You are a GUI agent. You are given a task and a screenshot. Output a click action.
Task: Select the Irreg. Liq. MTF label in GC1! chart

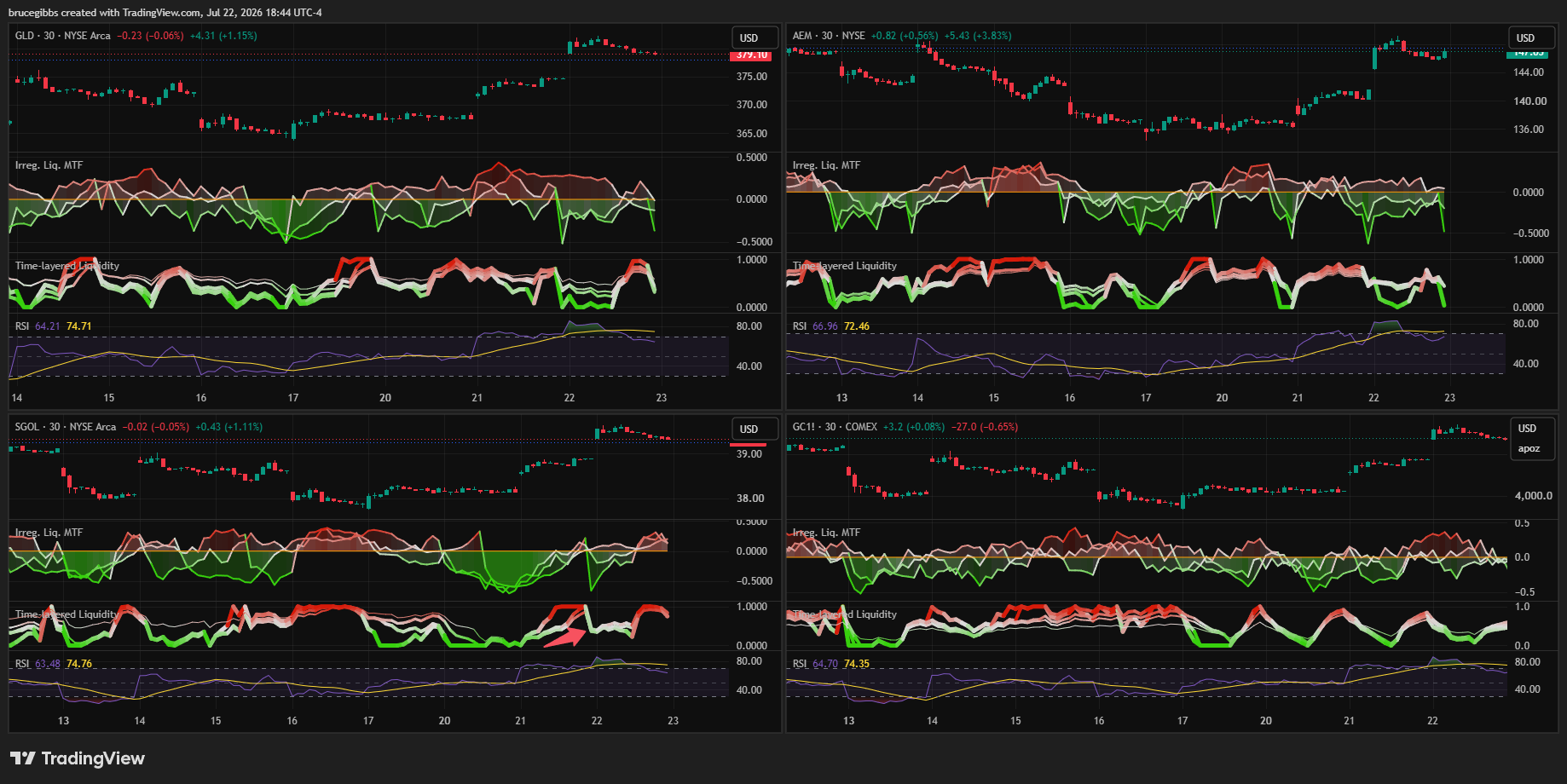tap(826, 533)
